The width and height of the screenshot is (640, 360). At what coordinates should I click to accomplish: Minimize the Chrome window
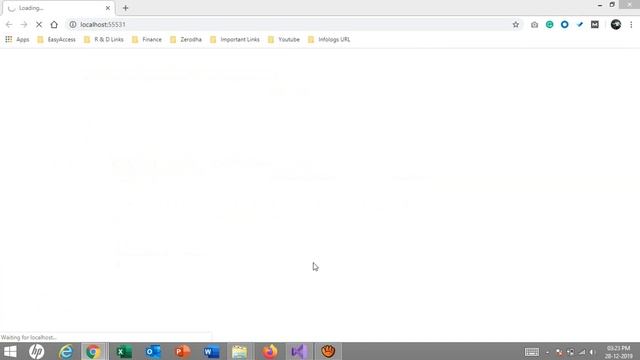point(600,5)
